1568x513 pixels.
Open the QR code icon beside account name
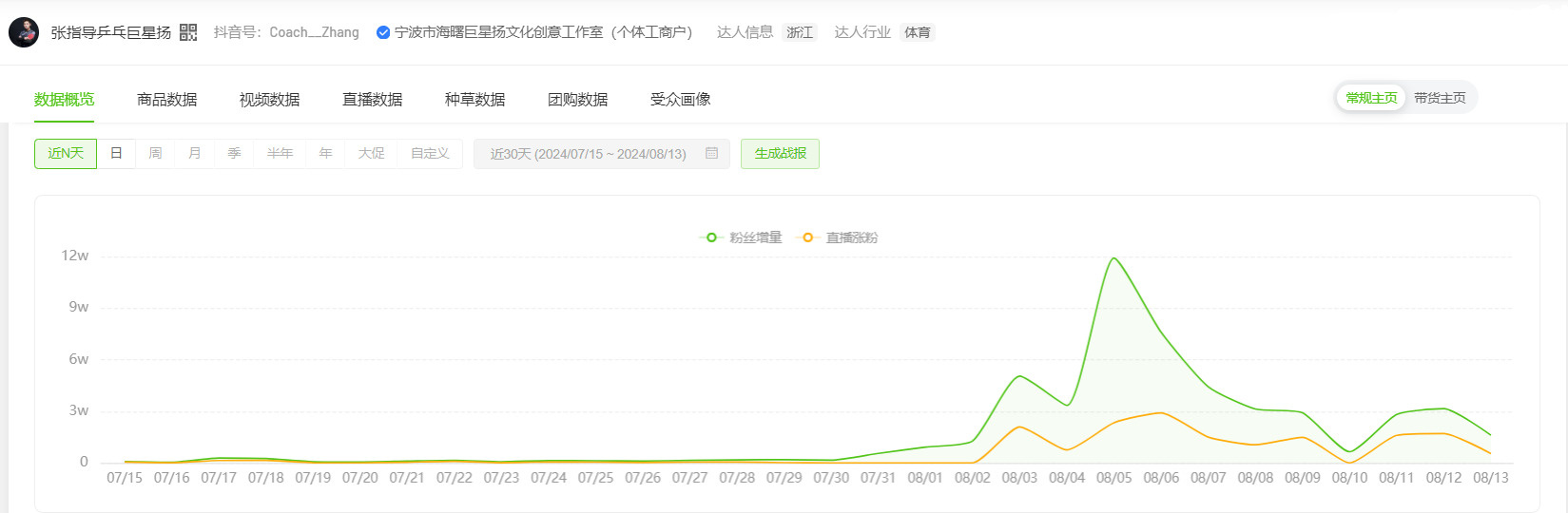pos(188,32)
